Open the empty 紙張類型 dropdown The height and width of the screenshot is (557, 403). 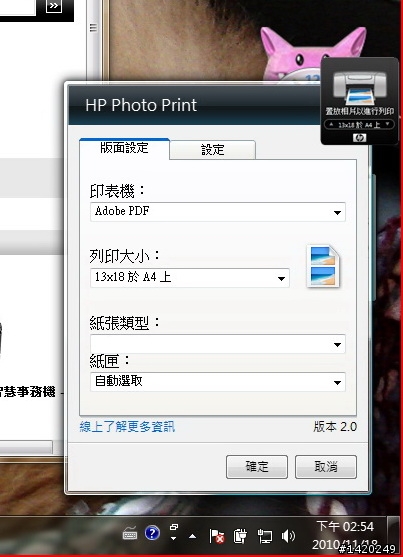(218, 344)
